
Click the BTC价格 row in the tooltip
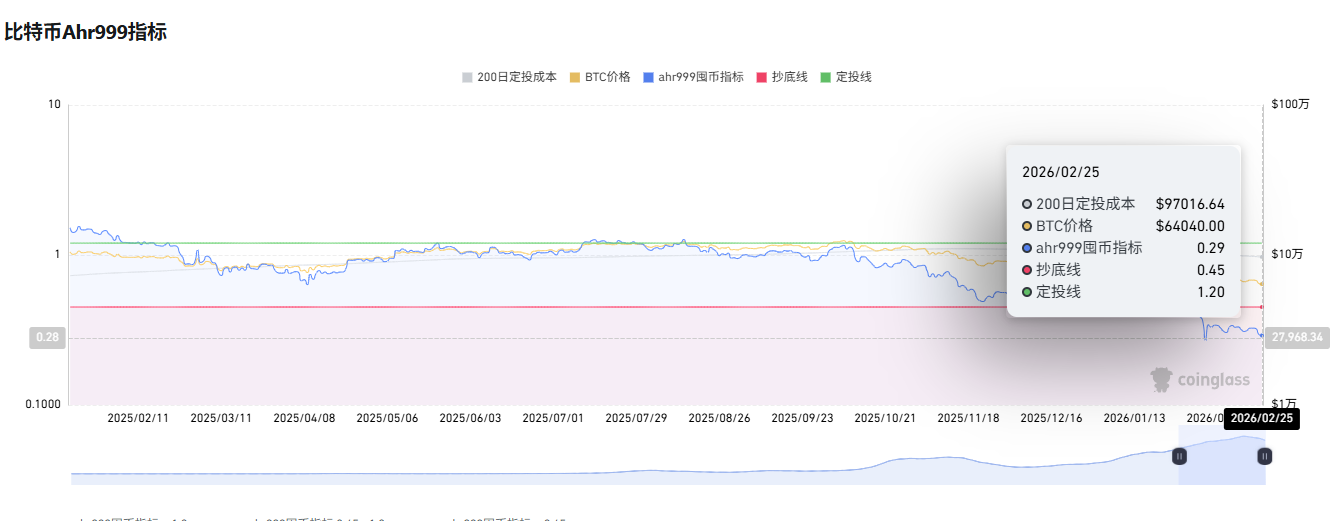(x=1123, y=226)
